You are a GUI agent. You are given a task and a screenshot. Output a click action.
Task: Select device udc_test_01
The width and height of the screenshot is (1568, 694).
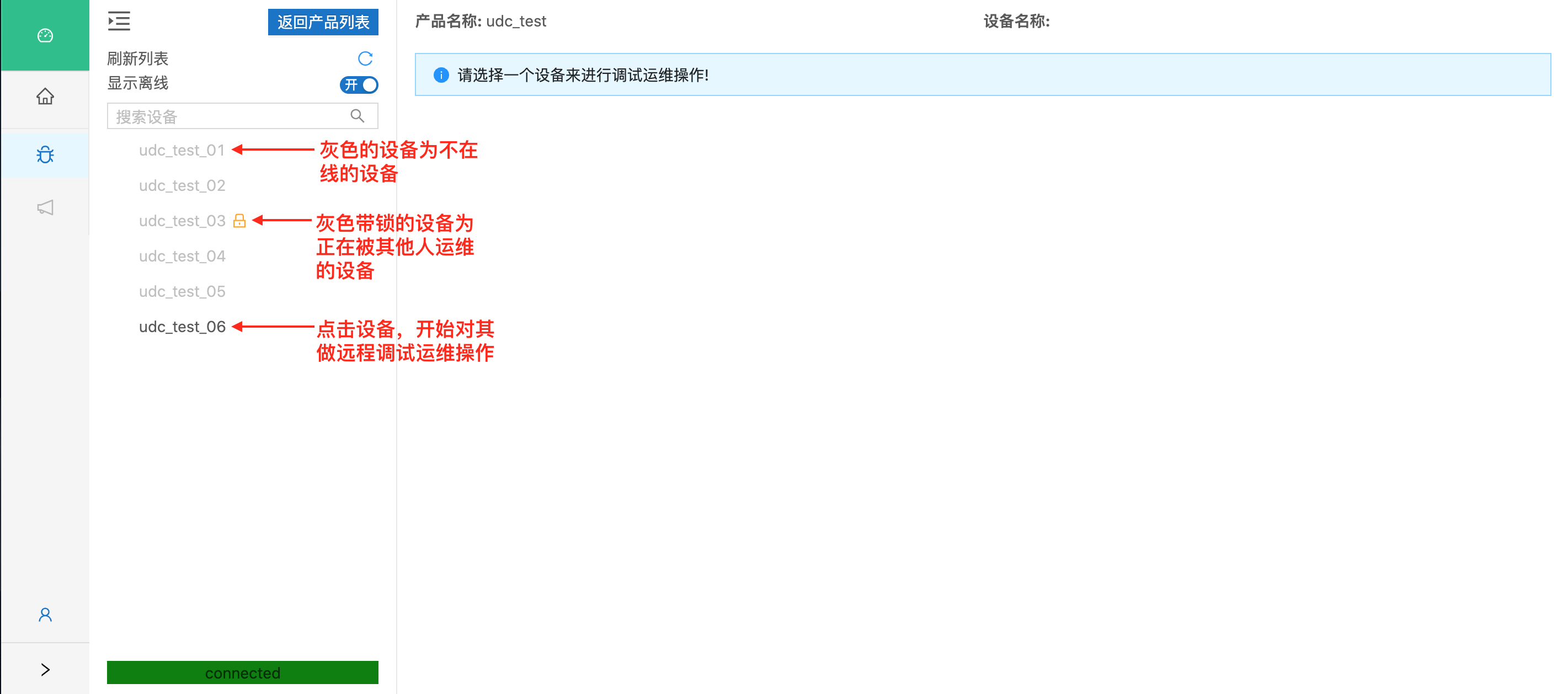pos(182,151)
